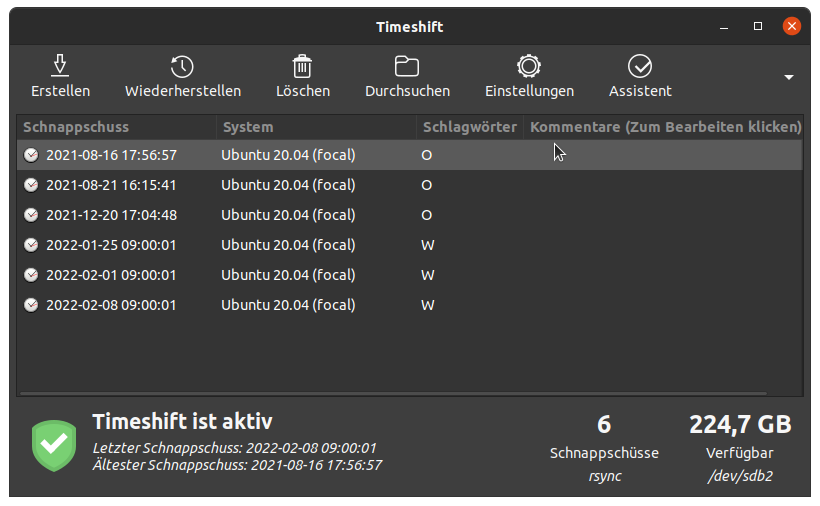820x506 pixels.
Task: Open Durchsuchen folder icon
Action: (407, 66)
